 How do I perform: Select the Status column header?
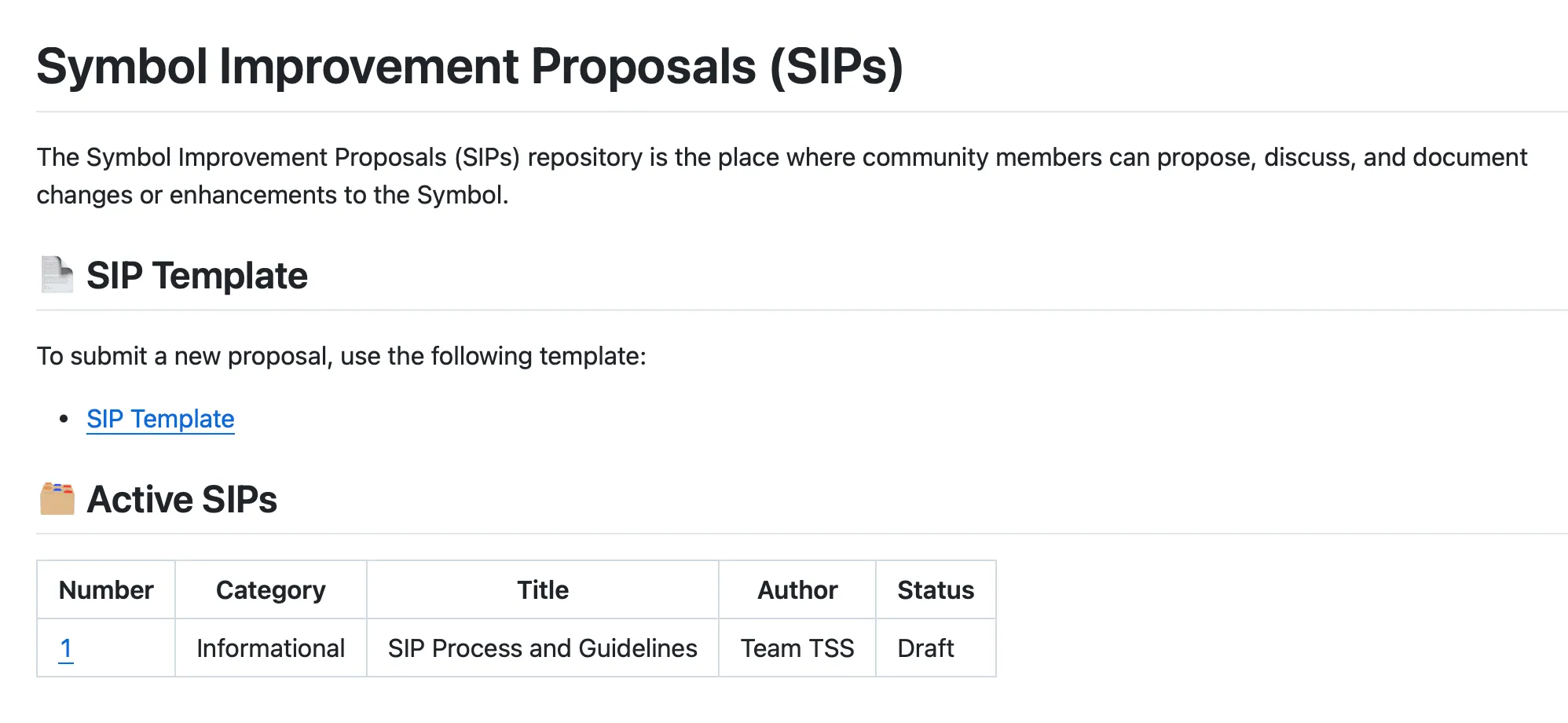[935, 589]
